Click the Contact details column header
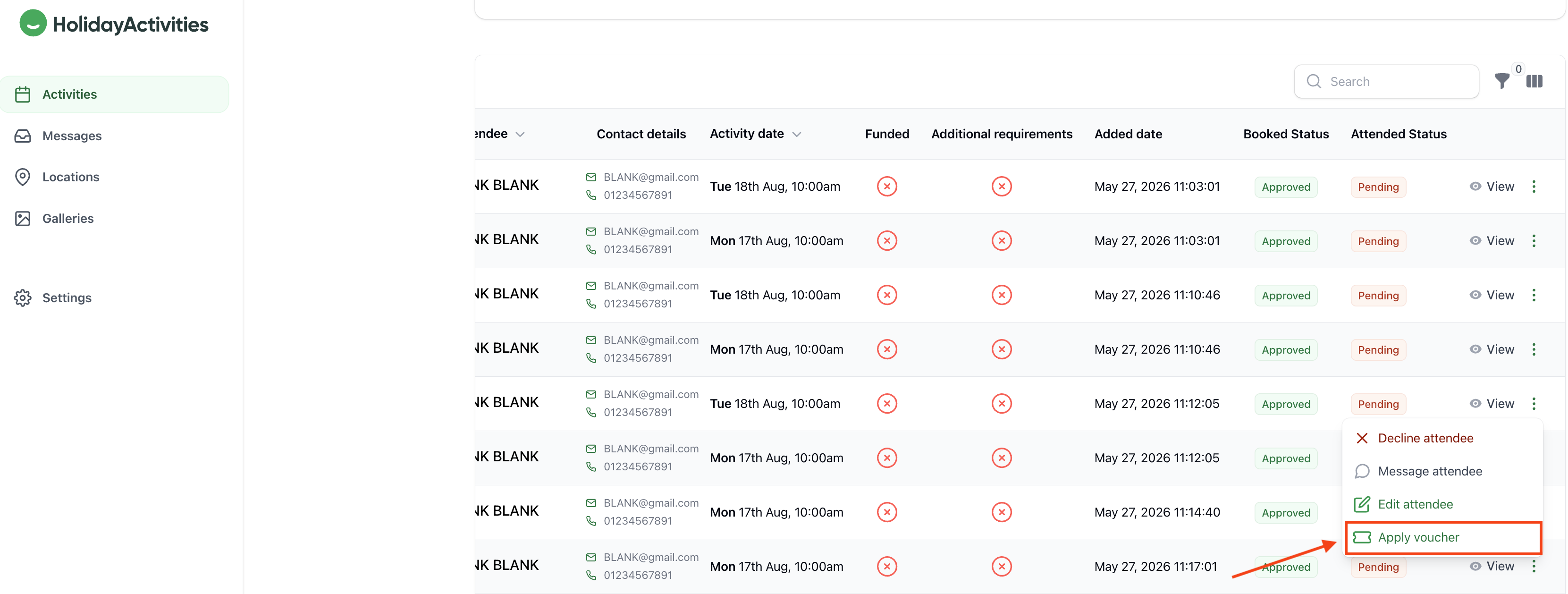 [x=641, y=134]
